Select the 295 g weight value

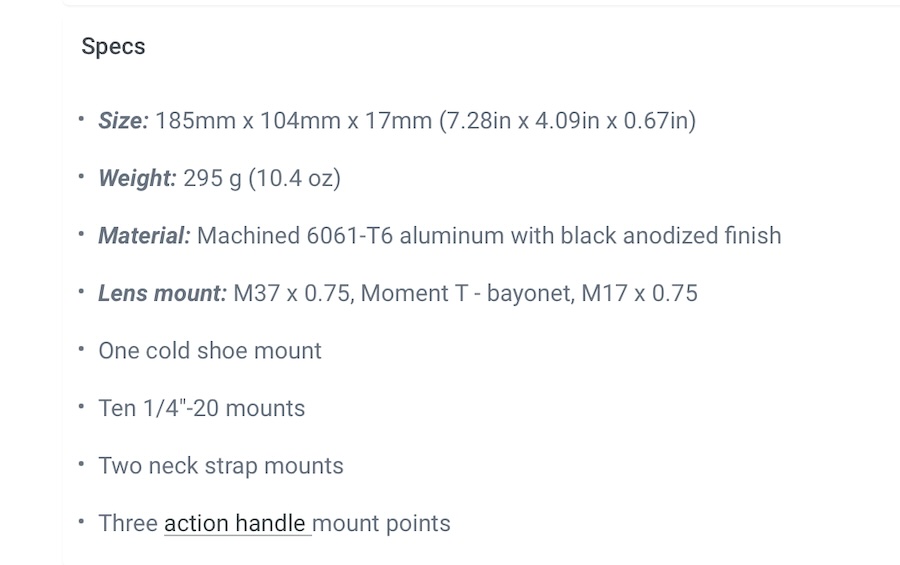(x=212, y=178)
